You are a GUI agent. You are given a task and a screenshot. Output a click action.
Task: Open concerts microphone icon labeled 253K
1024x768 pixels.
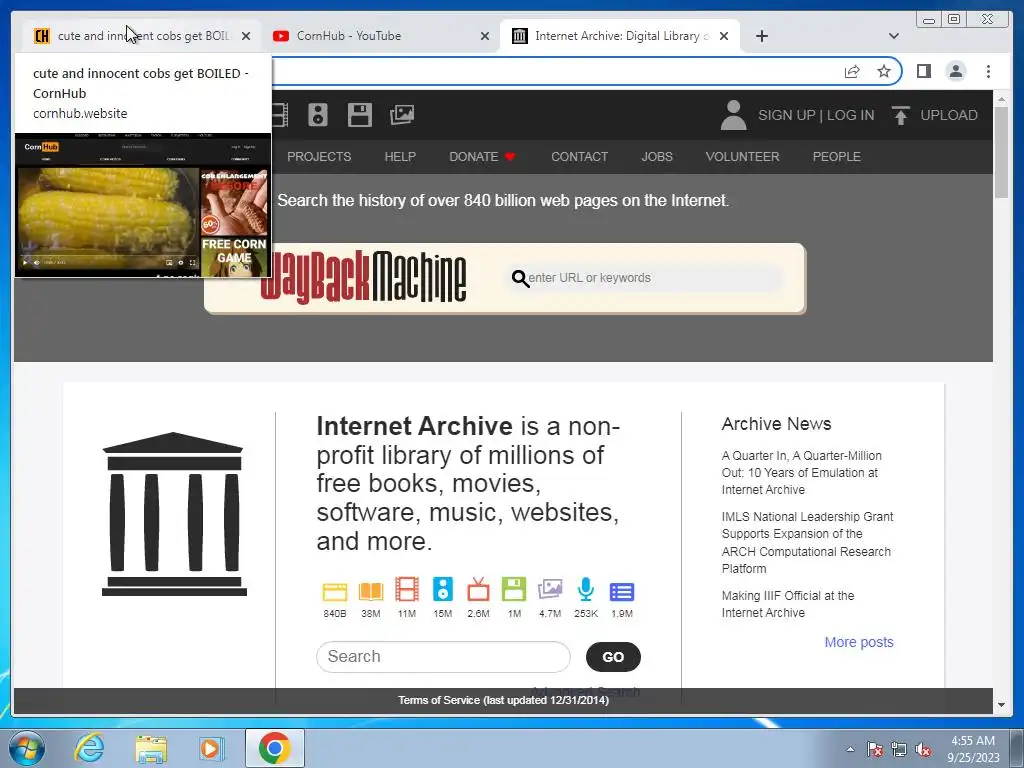(586, 590)
